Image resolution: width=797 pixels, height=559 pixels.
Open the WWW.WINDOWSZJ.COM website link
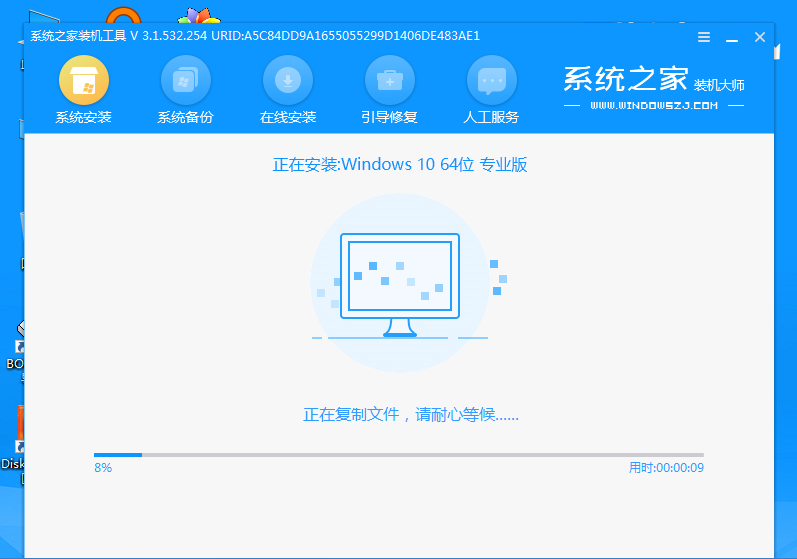coord(654,105)
